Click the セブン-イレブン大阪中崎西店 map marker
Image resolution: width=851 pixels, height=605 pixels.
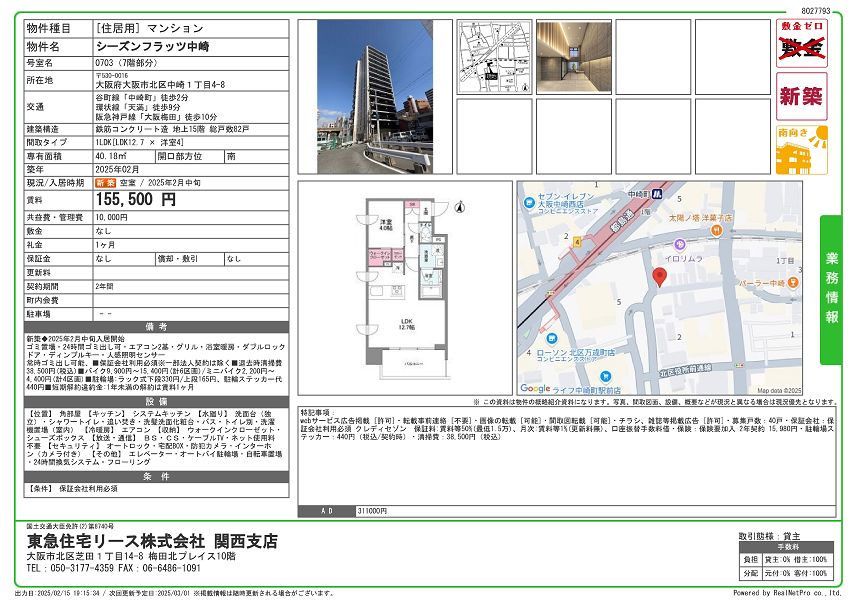pos(529,203)
